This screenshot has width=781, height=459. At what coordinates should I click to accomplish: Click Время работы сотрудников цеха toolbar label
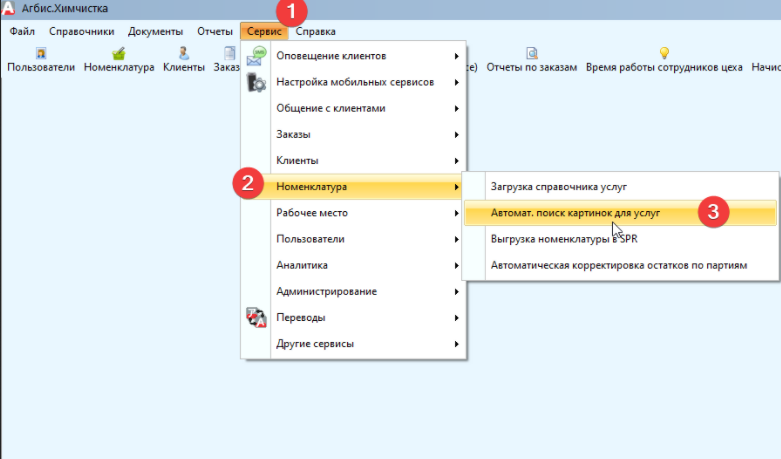(x=664, y=67)
